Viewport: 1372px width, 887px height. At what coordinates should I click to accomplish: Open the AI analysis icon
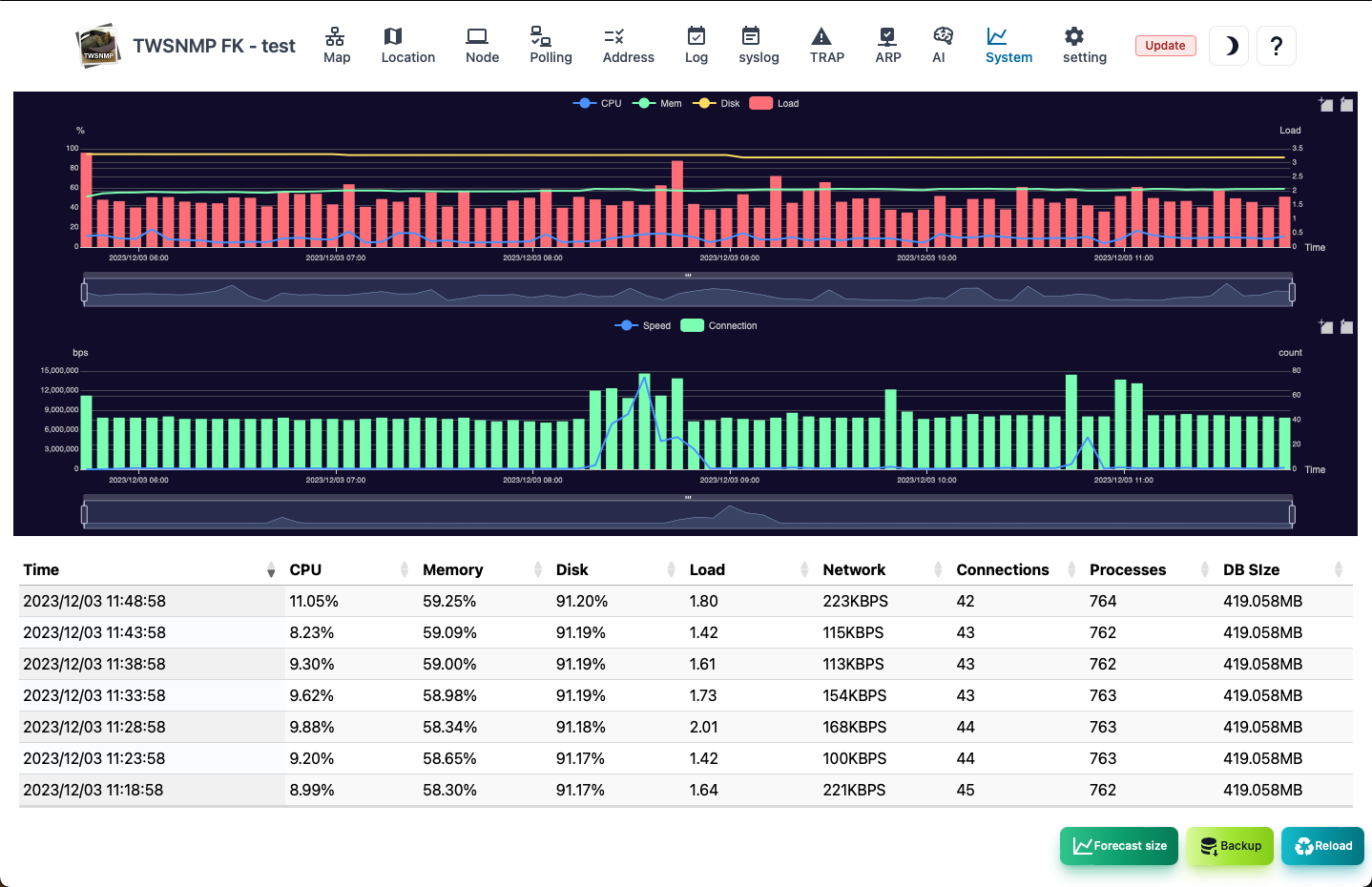coord(943,36)
